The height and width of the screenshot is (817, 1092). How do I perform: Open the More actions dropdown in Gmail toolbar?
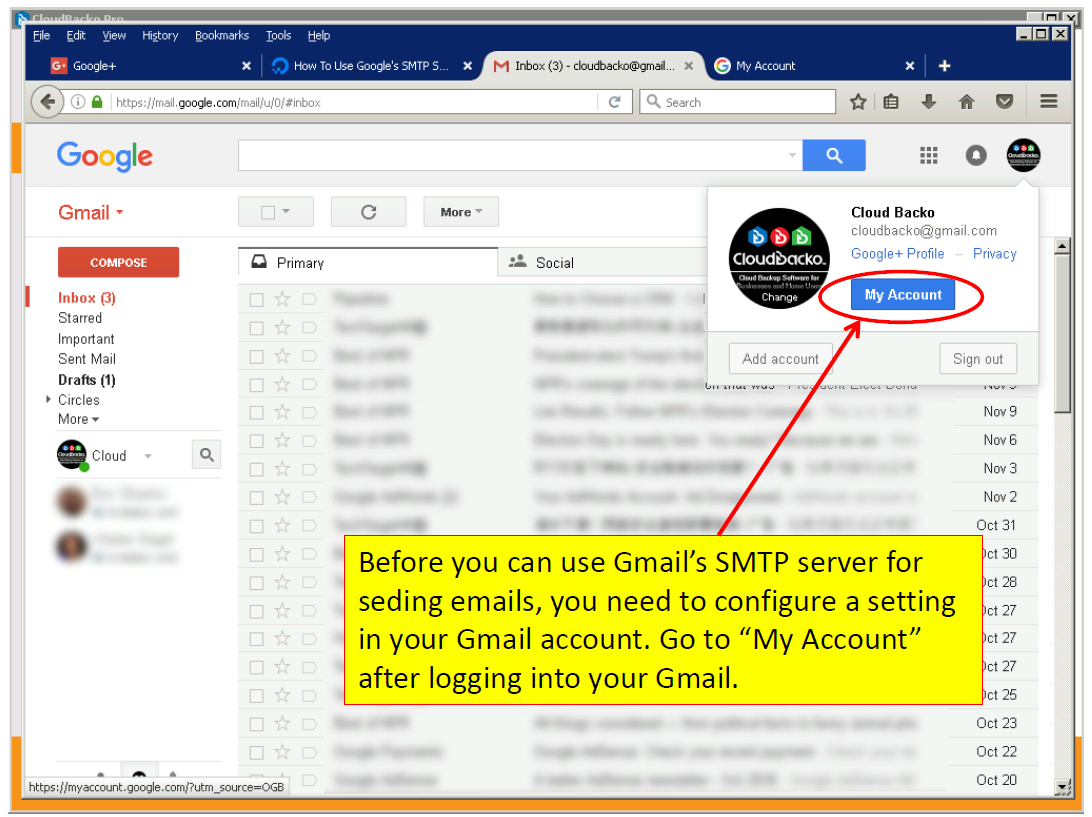tap(461, 212)
